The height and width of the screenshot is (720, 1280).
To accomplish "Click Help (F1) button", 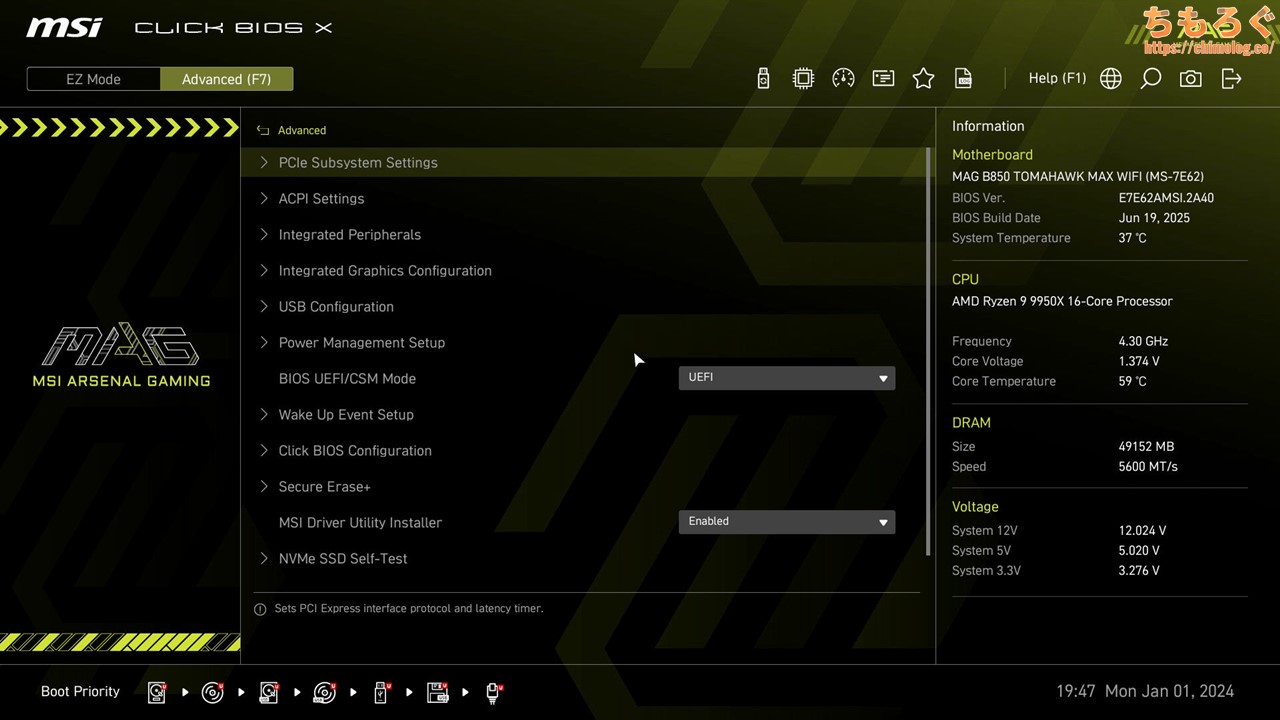I will [x=1057, y=78].
